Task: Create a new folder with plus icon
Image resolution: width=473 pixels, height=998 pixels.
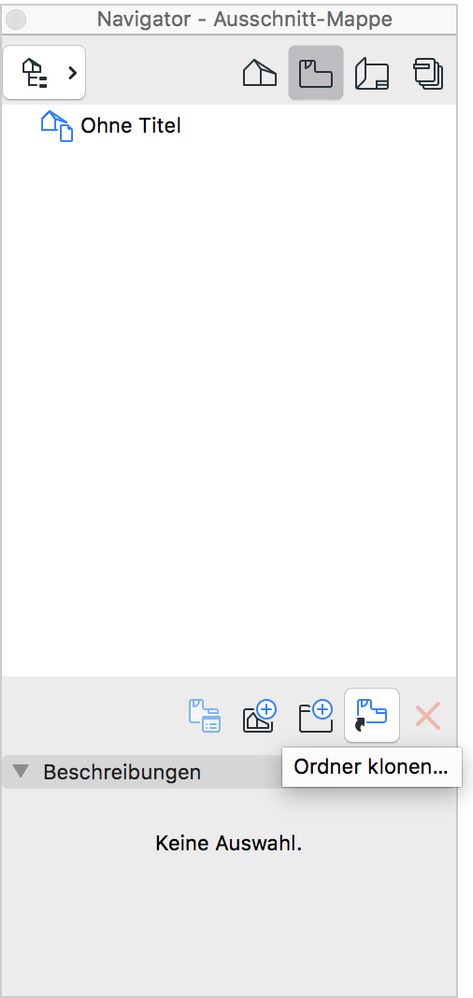Action: (316, 715)
